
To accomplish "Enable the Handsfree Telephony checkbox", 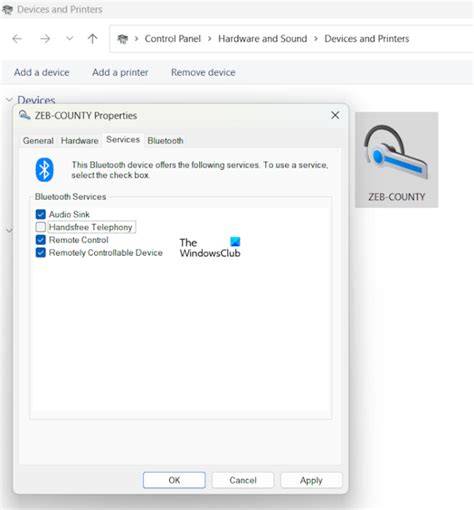I will tap(41, 227).
